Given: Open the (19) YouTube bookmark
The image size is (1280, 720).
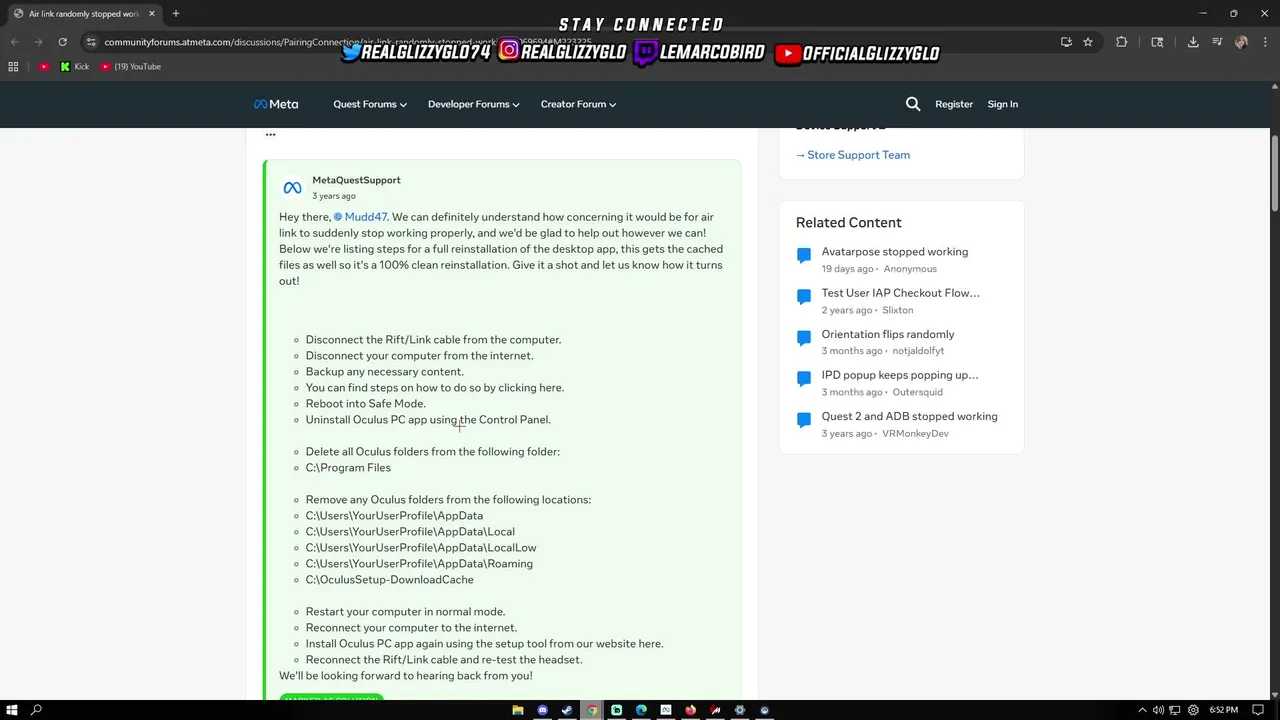Looking at the screenshot, I should click(131, 66).
